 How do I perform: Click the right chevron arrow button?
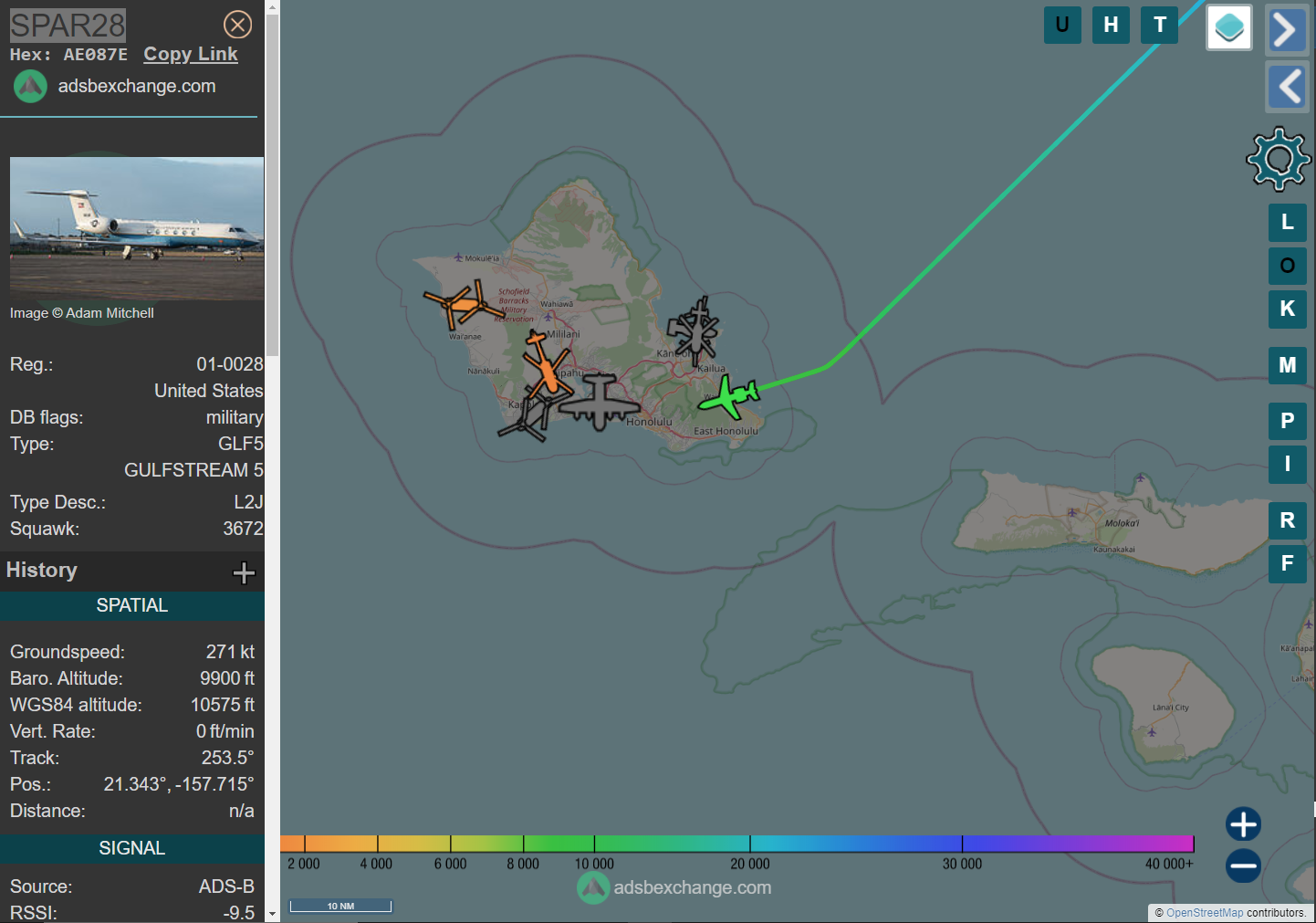[x=1286, y=30]
